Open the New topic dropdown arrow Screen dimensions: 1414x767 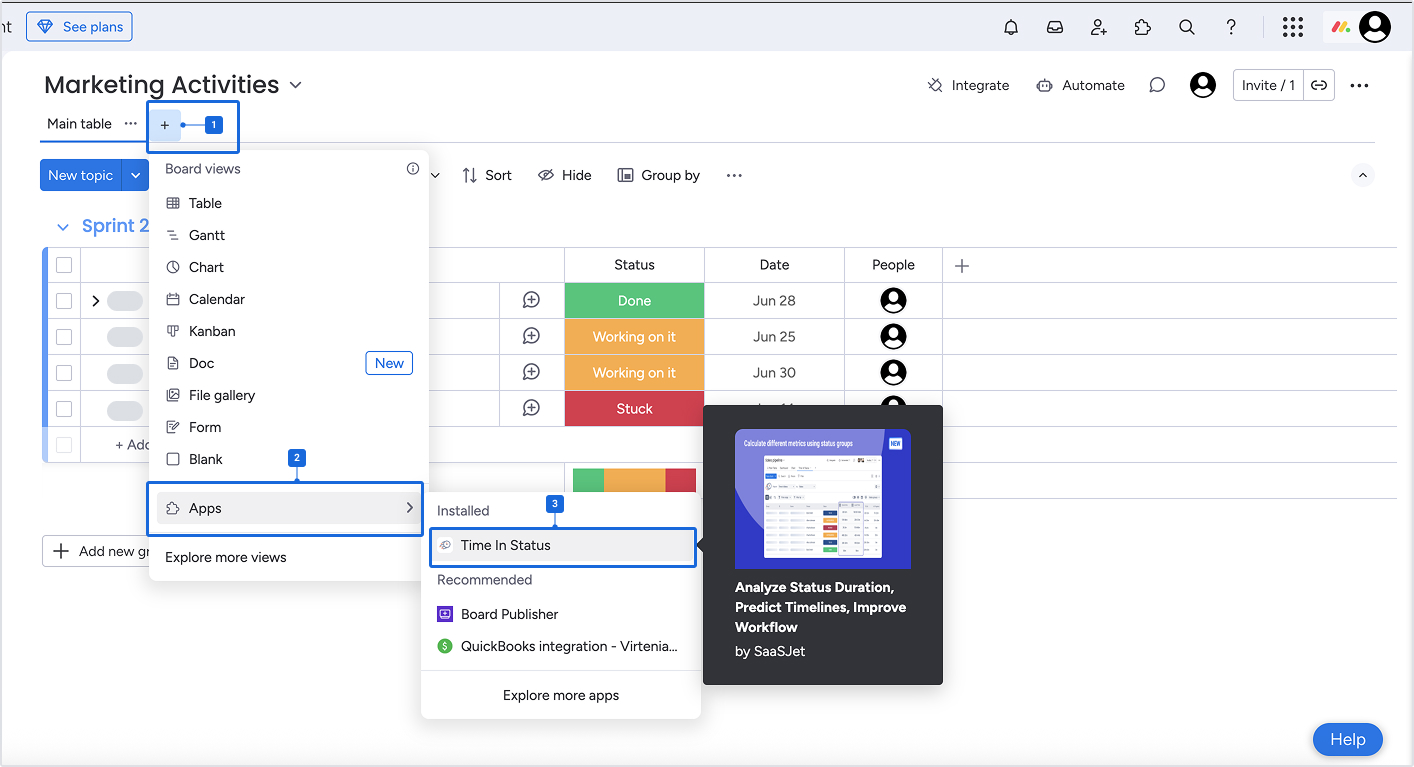click(x=136, y=175)
